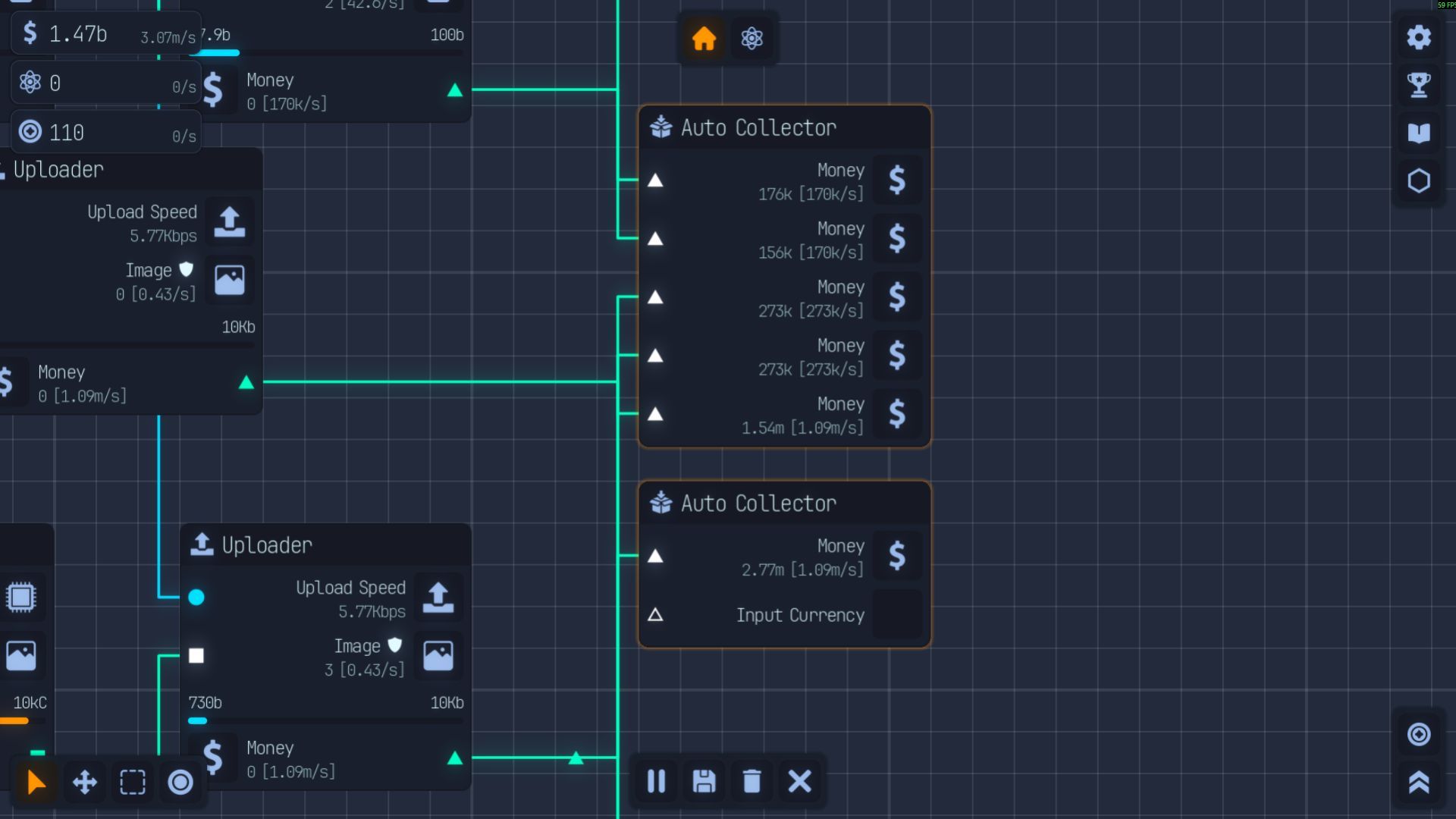Open the atom research tab icon

click(x=752, y=39)
